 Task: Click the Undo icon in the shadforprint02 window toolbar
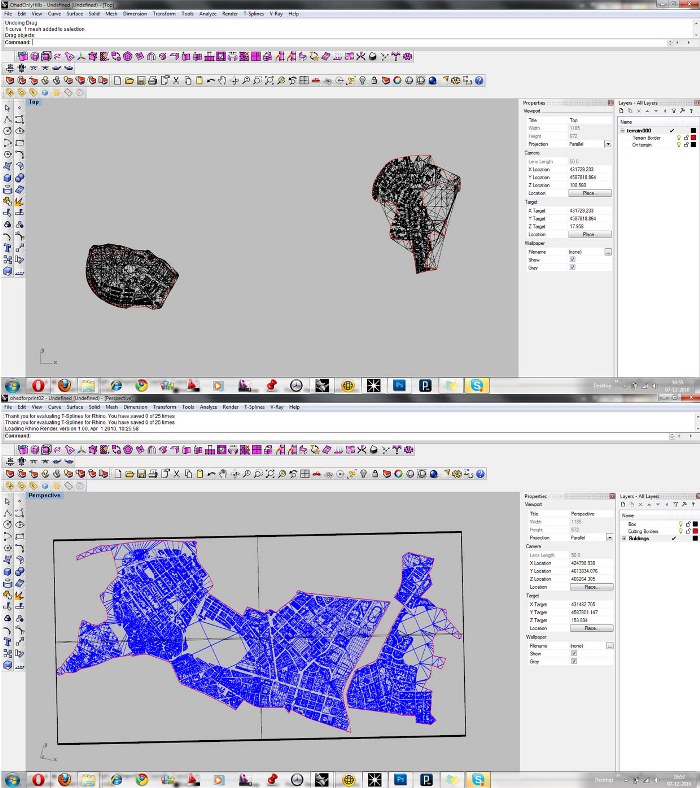click(211, 474)
